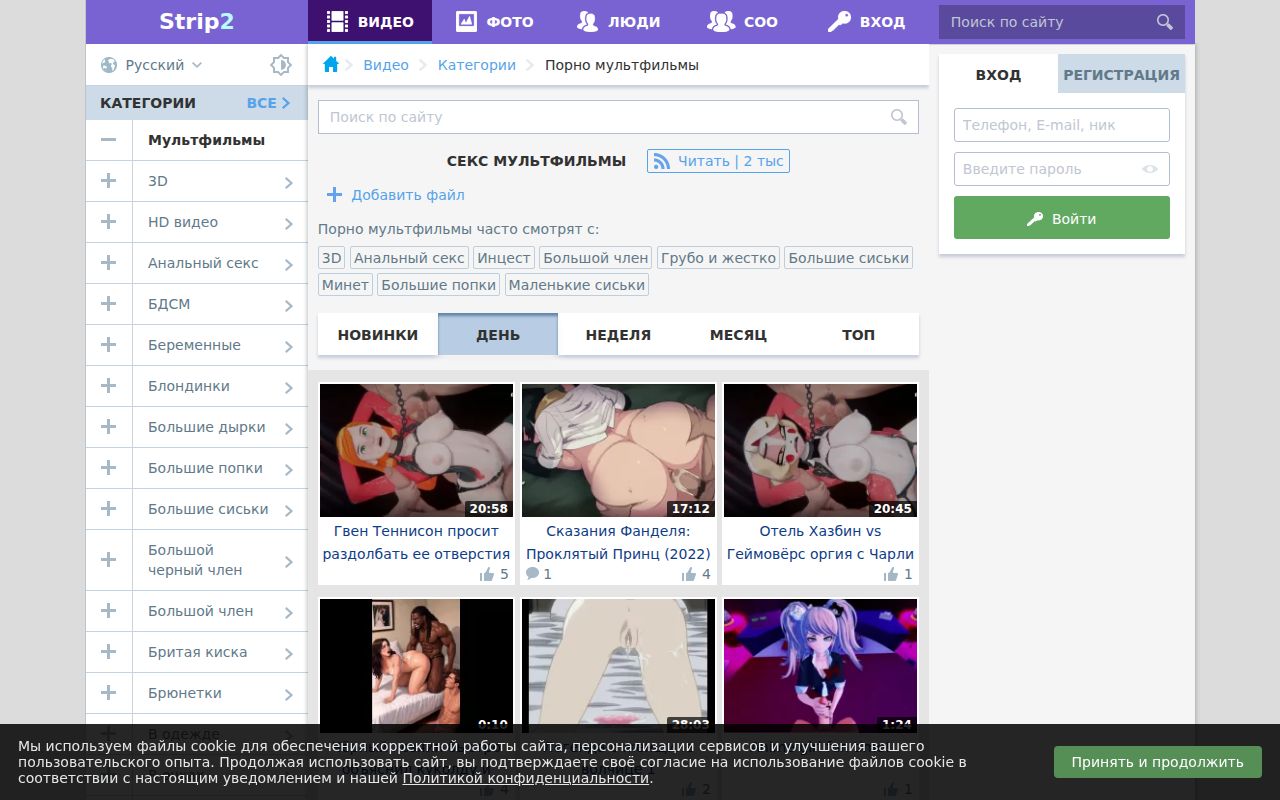Open the Политикой конфиденциальности link
Viewport: 1280px width, 800px height.
coord(526,778)
